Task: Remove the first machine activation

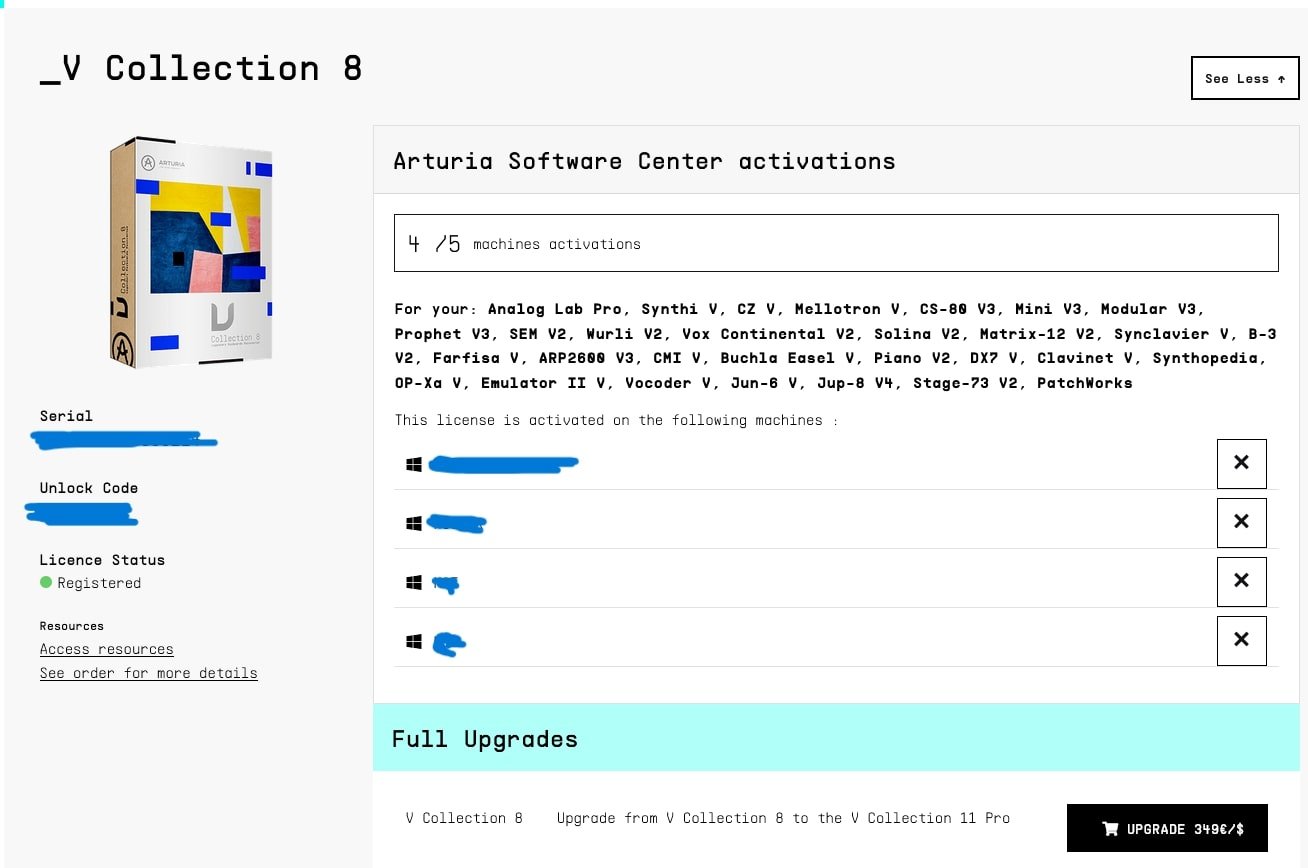Action: [1241, 463]
